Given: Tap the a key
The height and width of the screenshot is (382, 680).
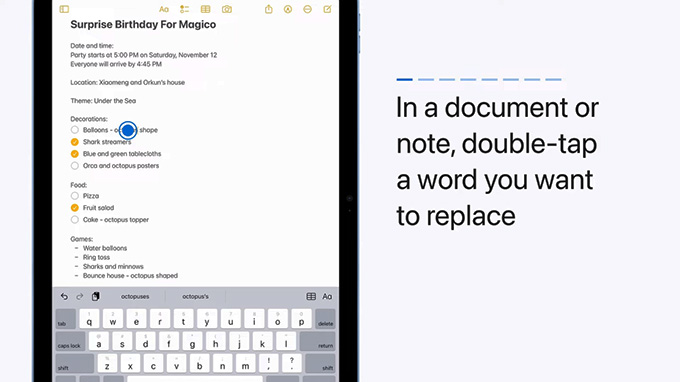Looking at the screenshot, I should [x=98, y=341].
